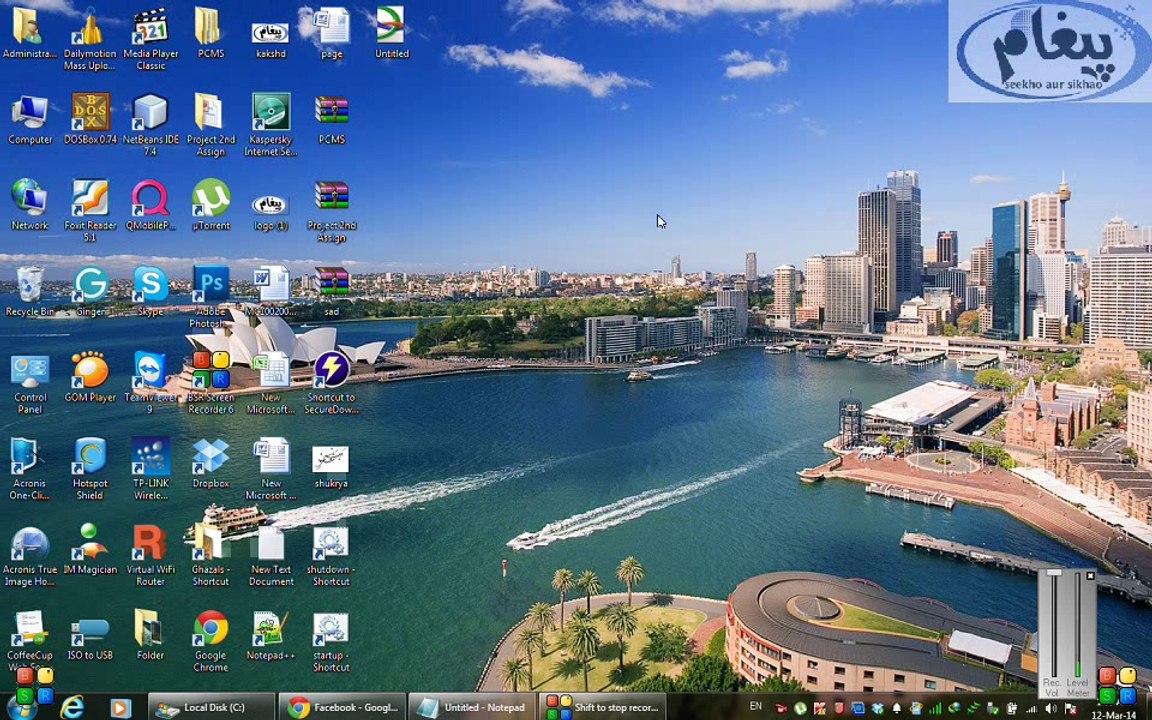1152x720 pixels.
Task: Launch Adobe Photoshop shortcut
Action: coord(211,297)
